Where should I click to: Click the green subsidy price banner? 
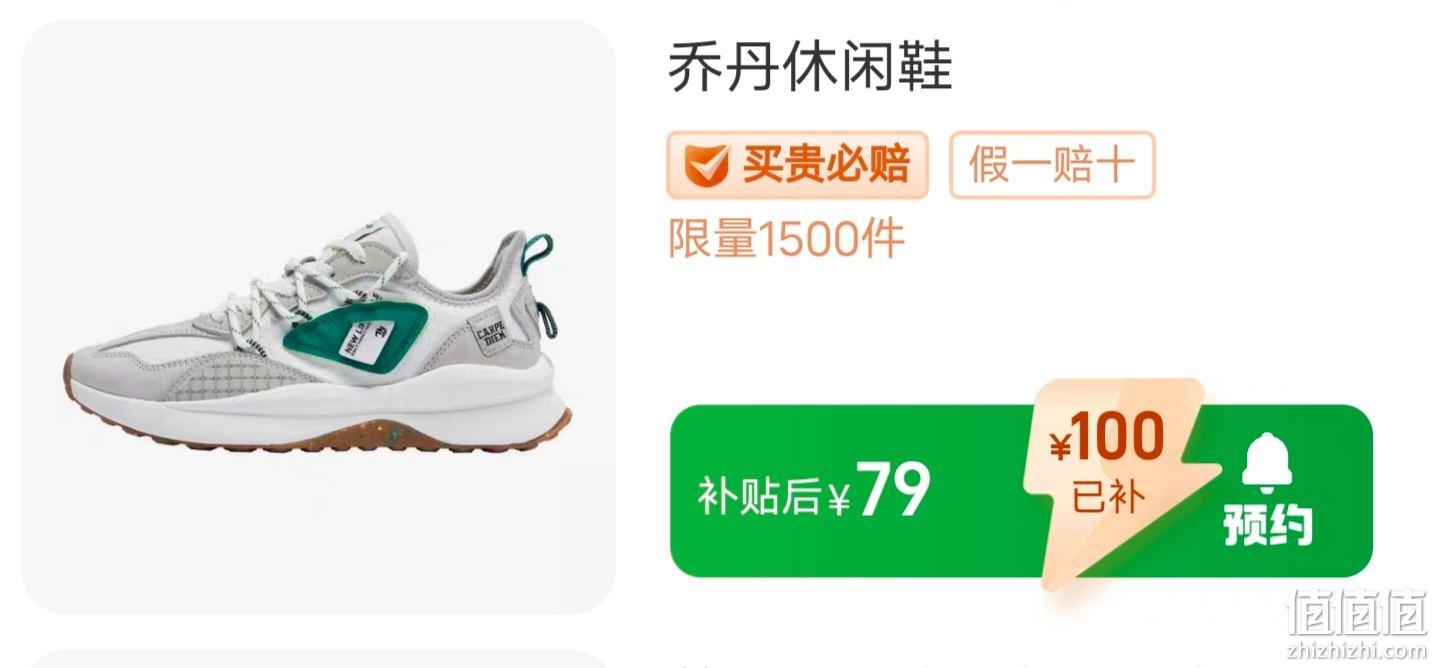(1021, 491)
